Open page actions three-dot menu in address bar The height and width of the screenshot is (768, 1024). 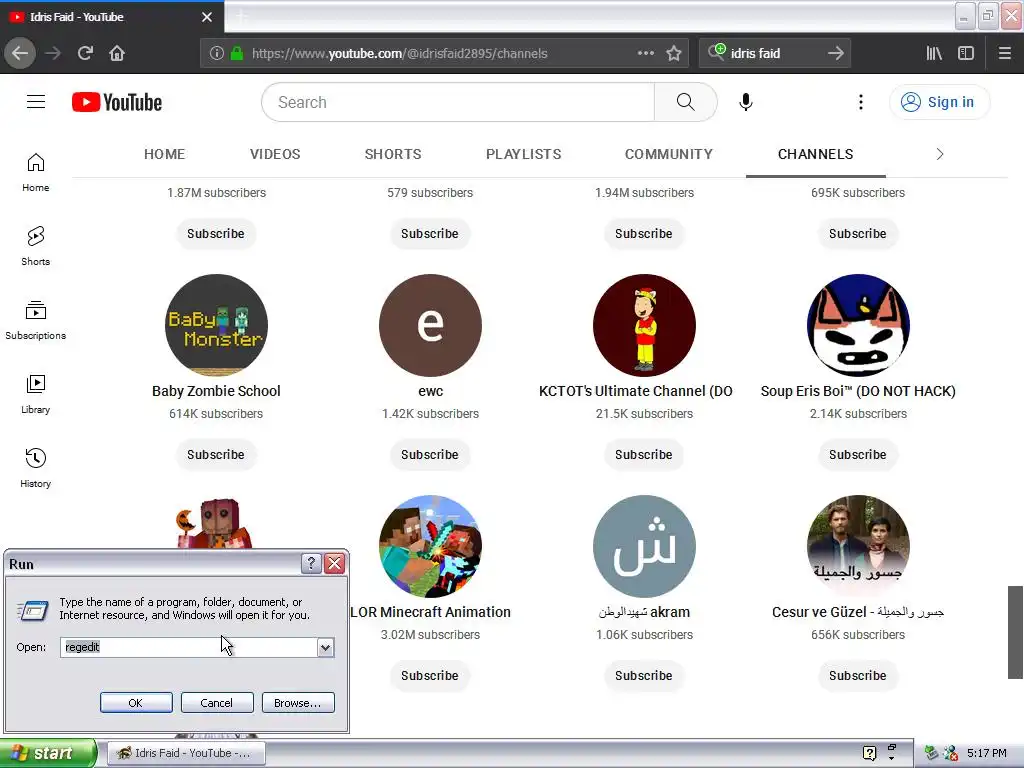point(645,53)
